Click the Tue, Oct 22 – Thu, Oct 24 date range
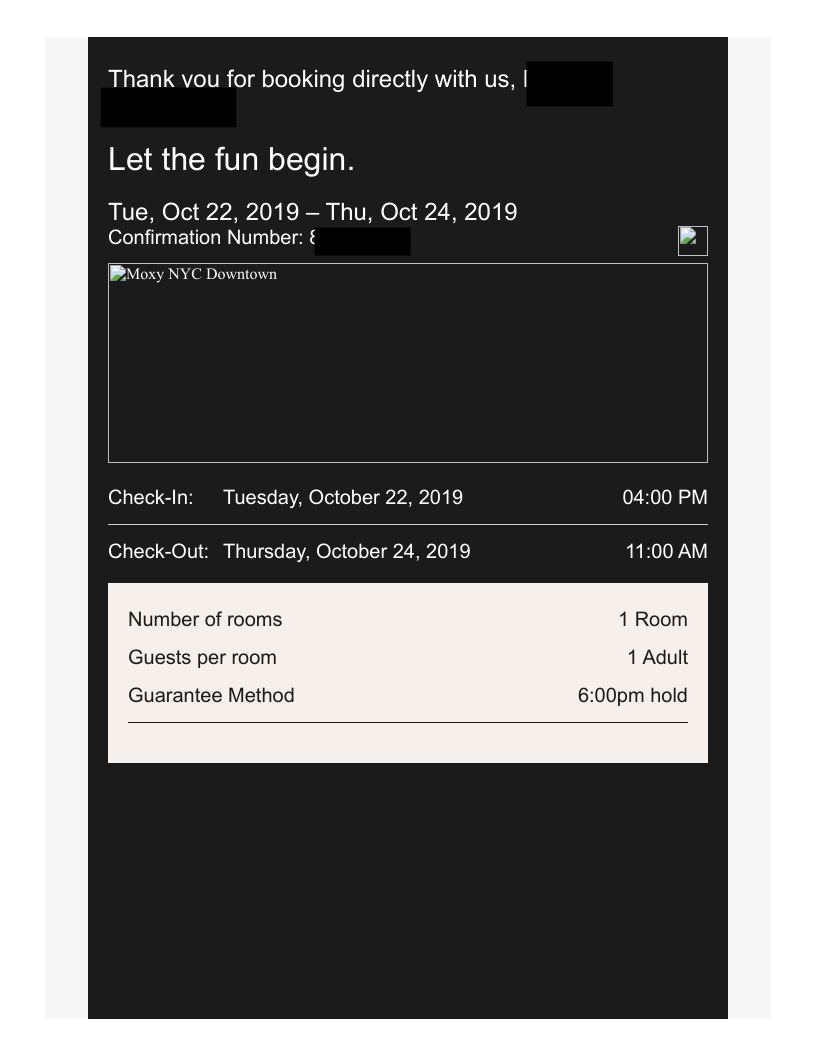Image resolution: width=816 pixels, height=1056 pixels. point(312,212)
